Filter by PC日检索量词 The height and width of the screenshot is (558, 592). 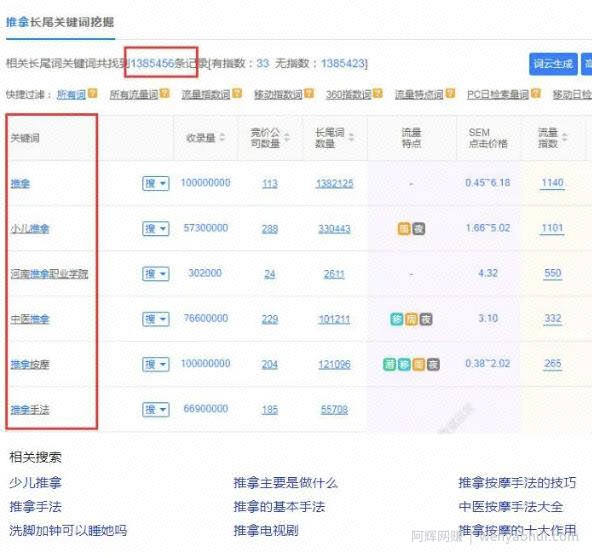click(x=498, y=94)
